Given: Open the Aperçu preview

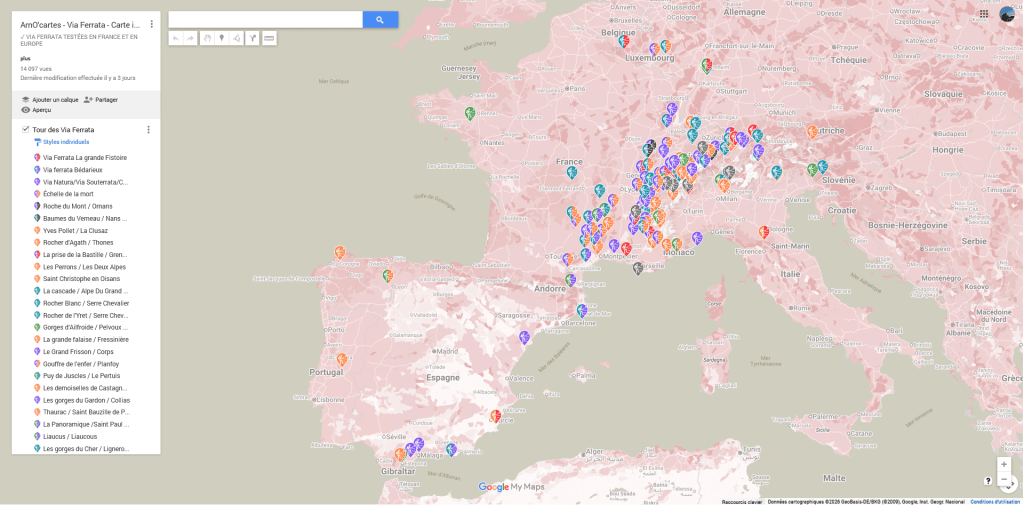Looking at the screenshot, I should tap(37, 110).
